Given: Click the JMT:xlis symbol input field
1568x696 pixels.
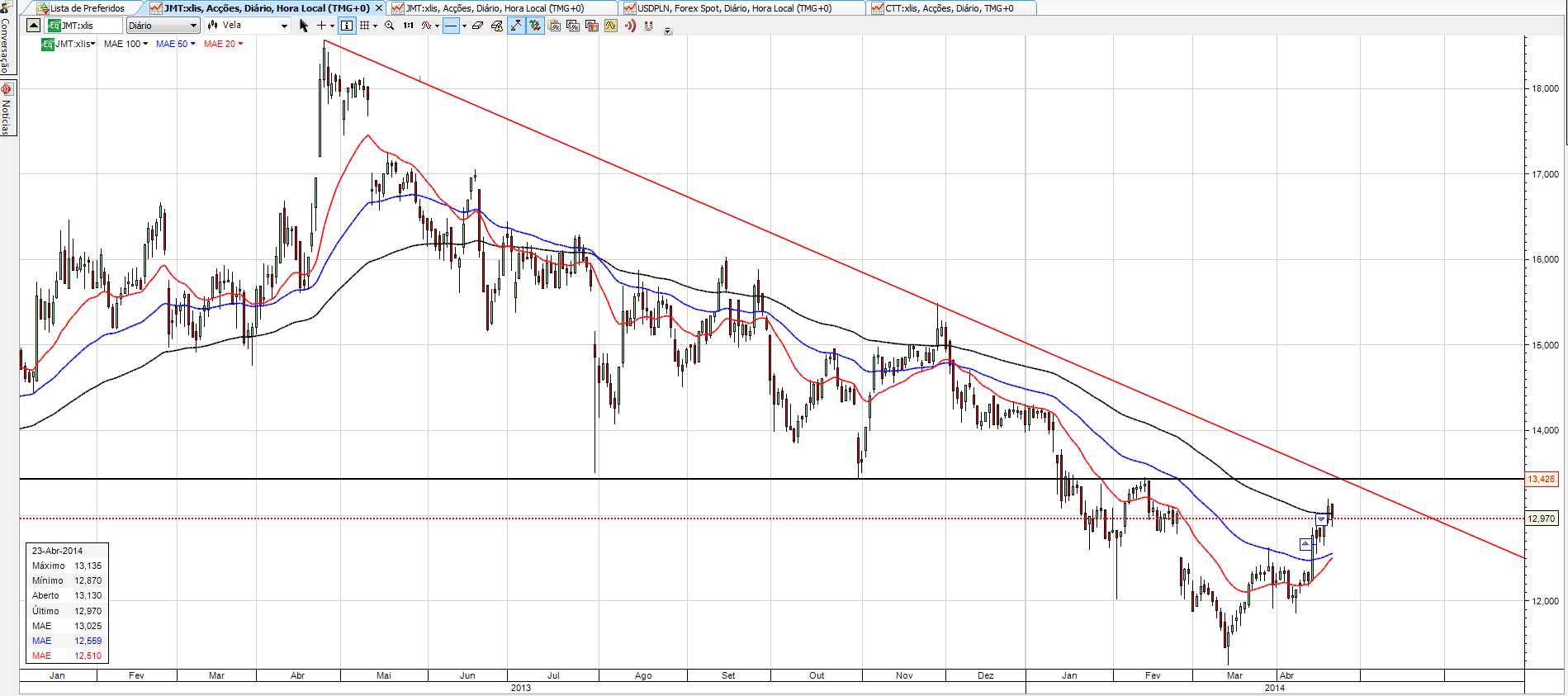Looking at the screenshot, I should pos(85,26).
